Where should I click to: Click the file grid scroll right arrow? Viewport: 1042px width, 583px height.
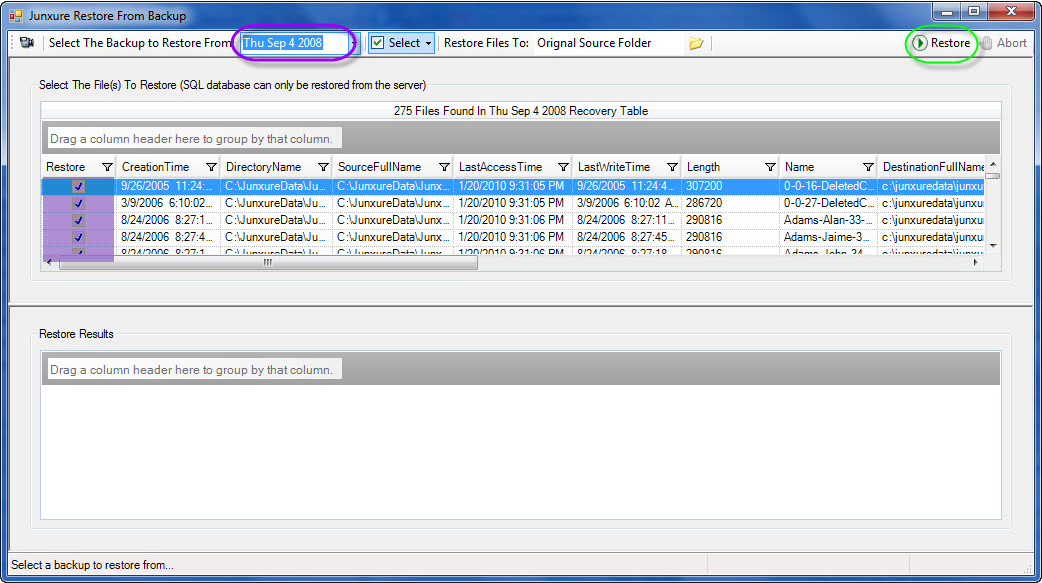tap(976, 263)
